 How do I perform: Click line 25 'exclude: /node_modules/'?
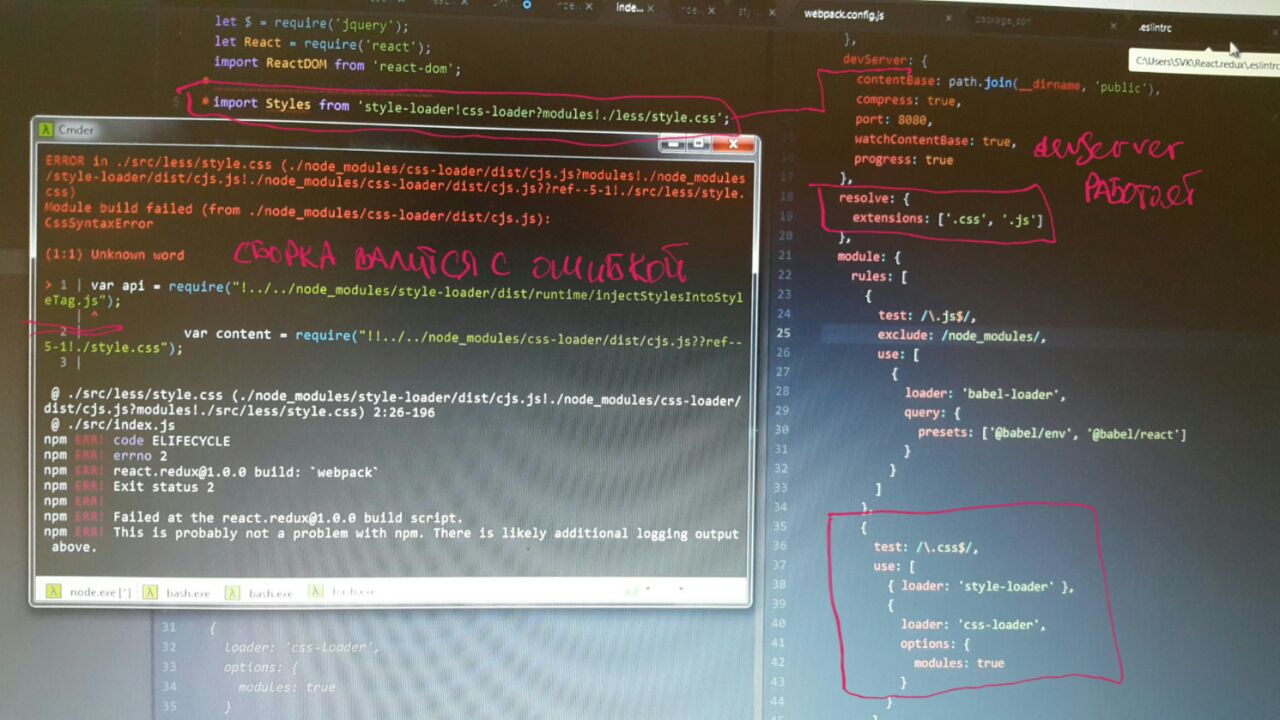(961, 336)
